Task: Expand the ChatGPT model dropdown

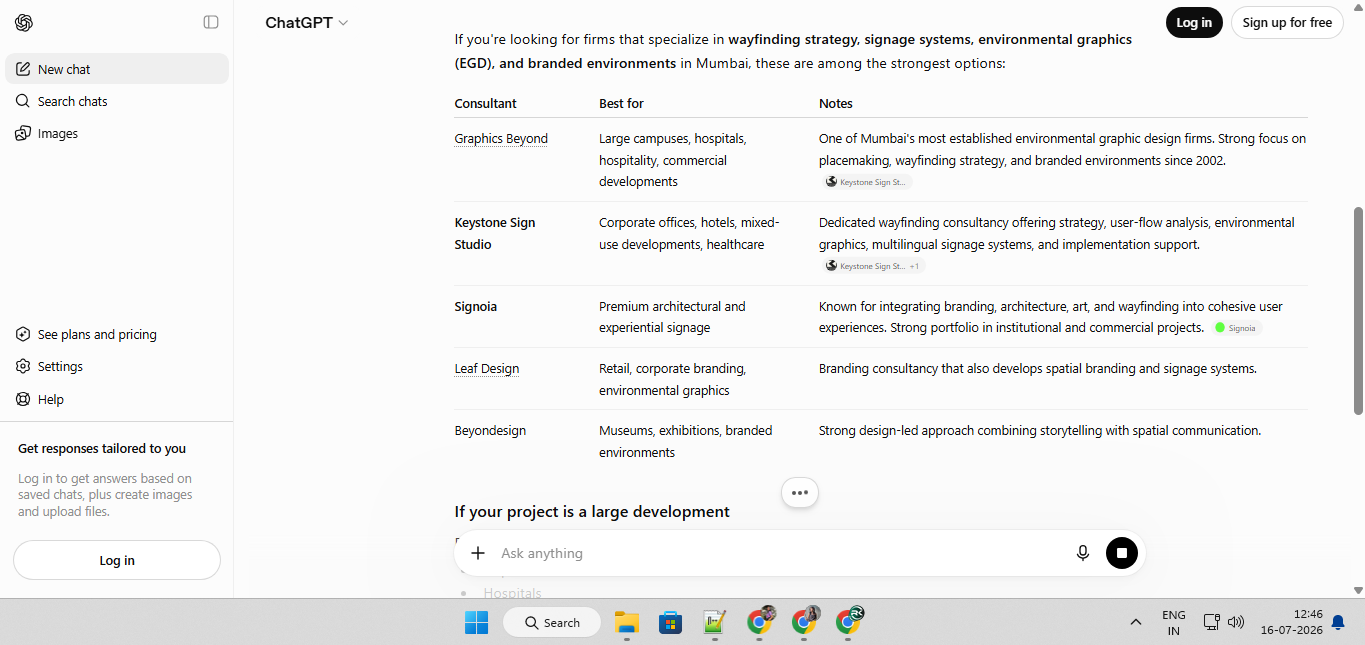Action: [306, 22]
